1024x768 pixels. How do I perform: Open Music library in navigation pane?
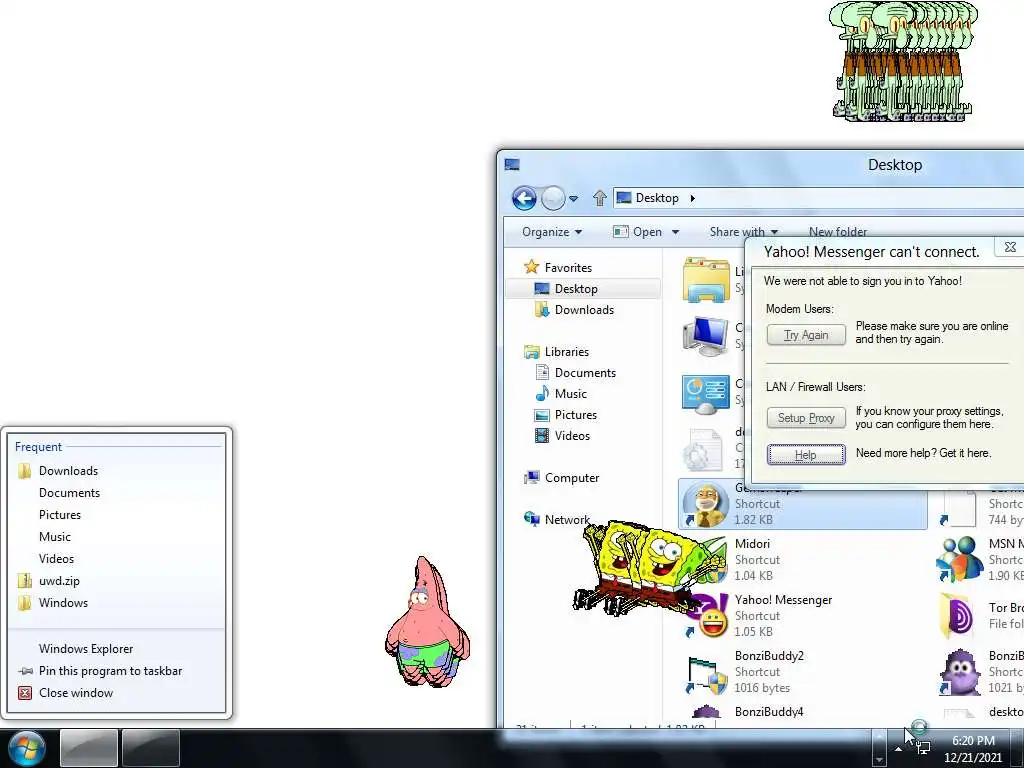click(571, 394)
